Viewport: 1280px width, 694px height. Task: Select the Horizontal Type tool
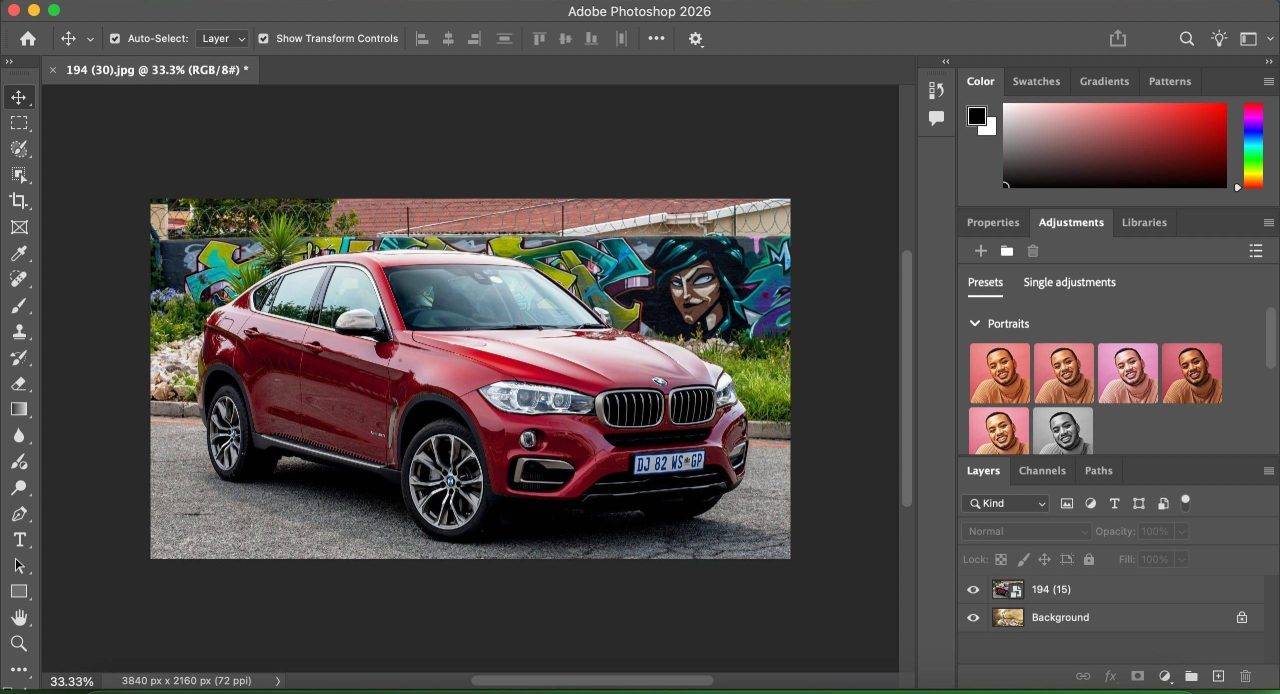[x=19, y=540]
